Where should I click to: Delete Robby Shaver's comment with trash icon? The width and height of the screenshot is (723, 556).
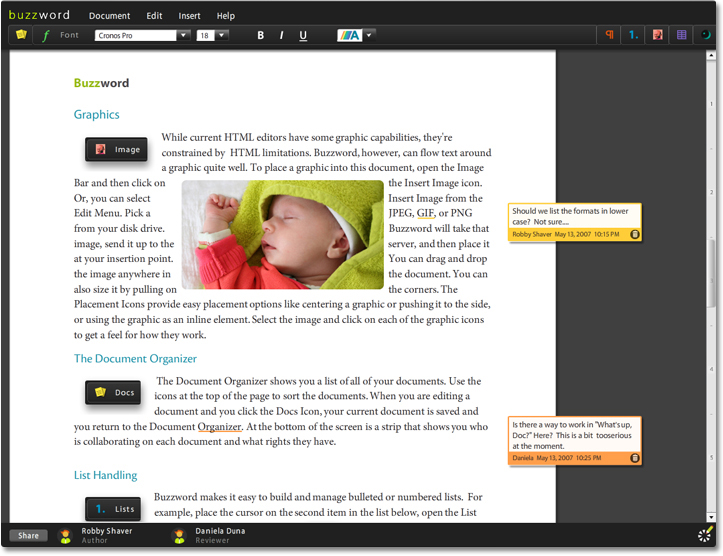634,234
